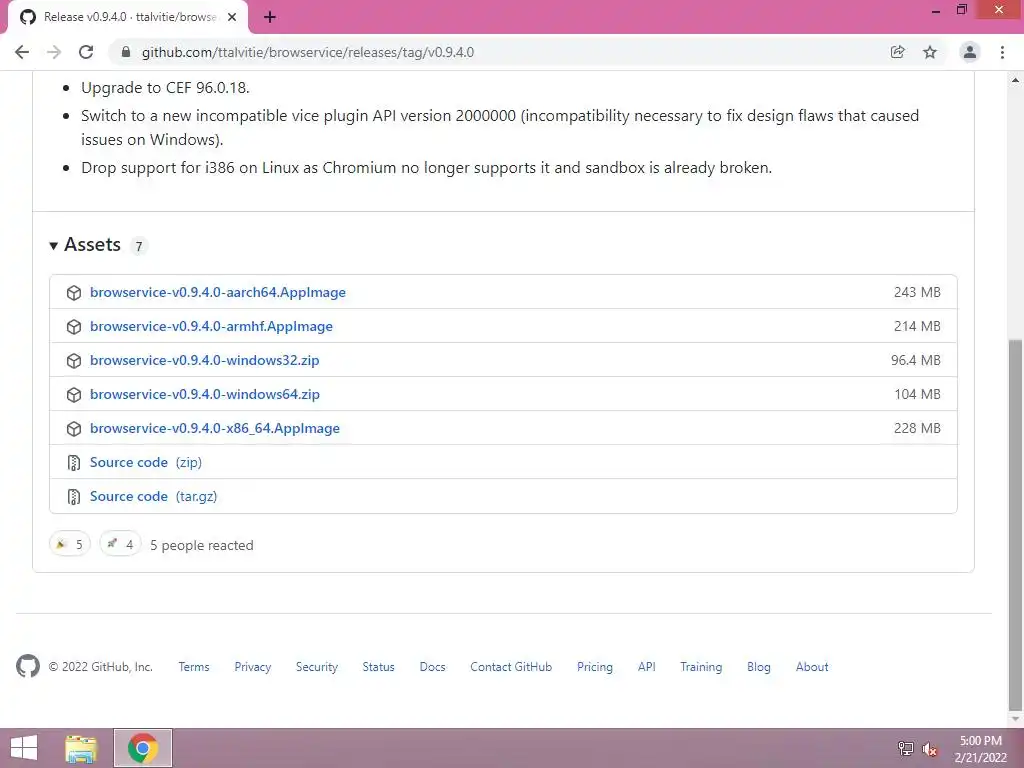Open File Explorer from the taskbar

81,748
